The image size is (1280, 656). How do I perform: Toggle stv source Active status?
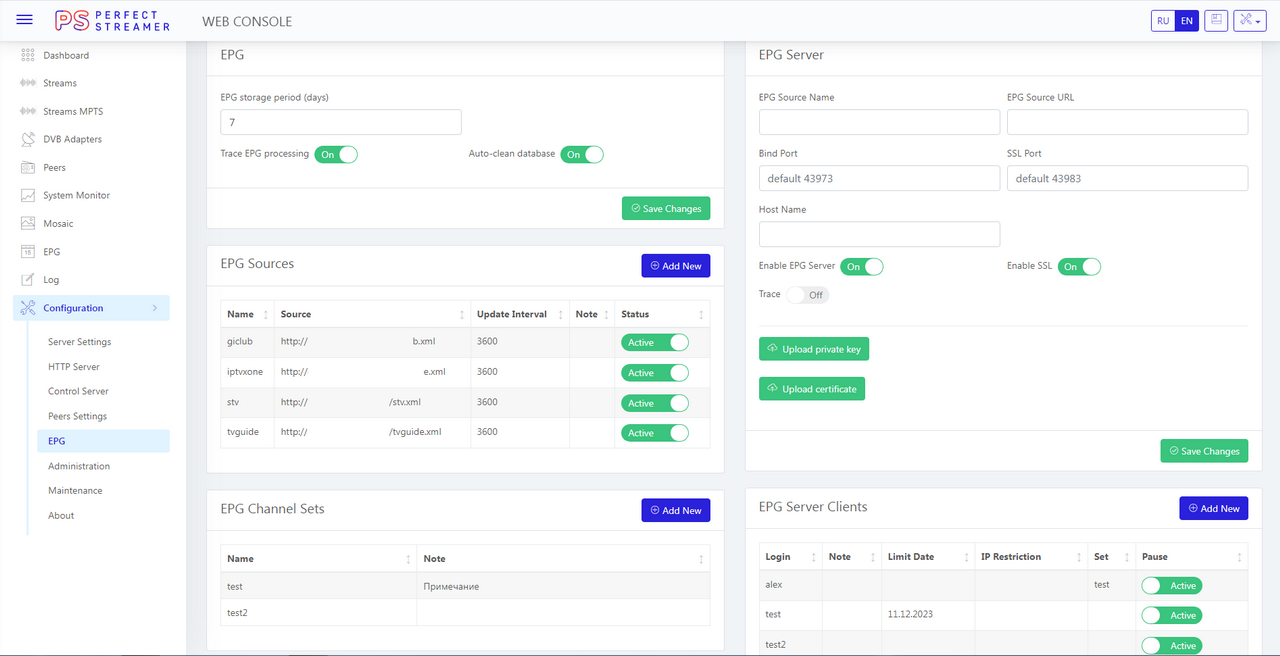click(x=655, y=403)
